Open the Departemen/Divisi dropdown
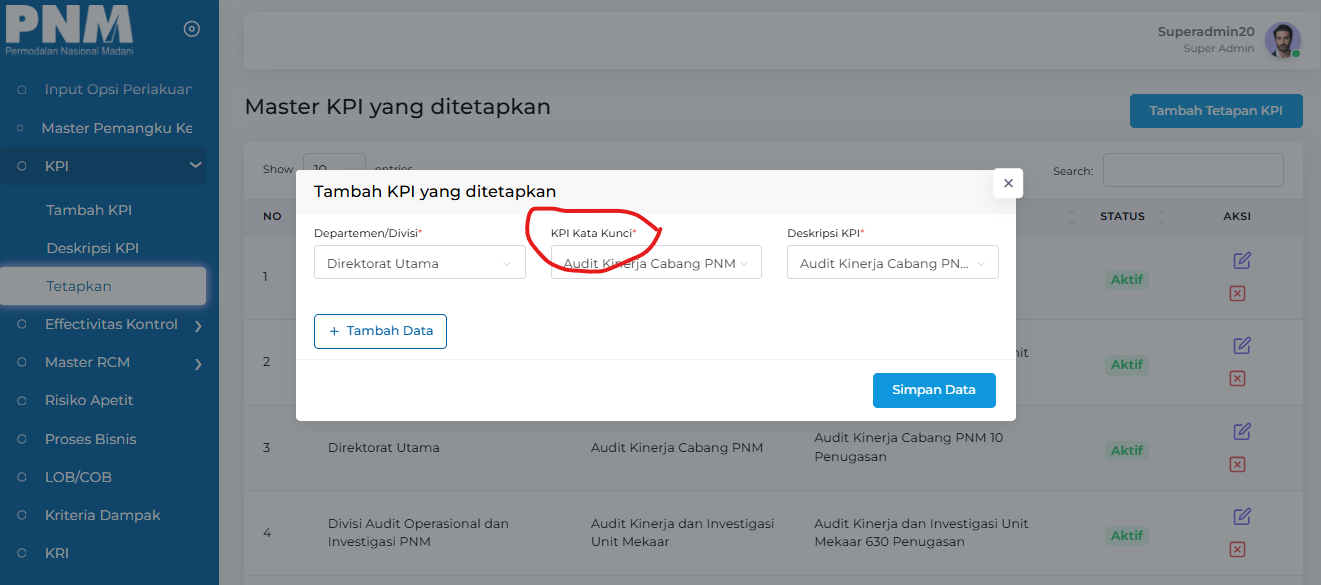Screen dimensions: 1321x585 pyautogui.click(x=419, y=263)
